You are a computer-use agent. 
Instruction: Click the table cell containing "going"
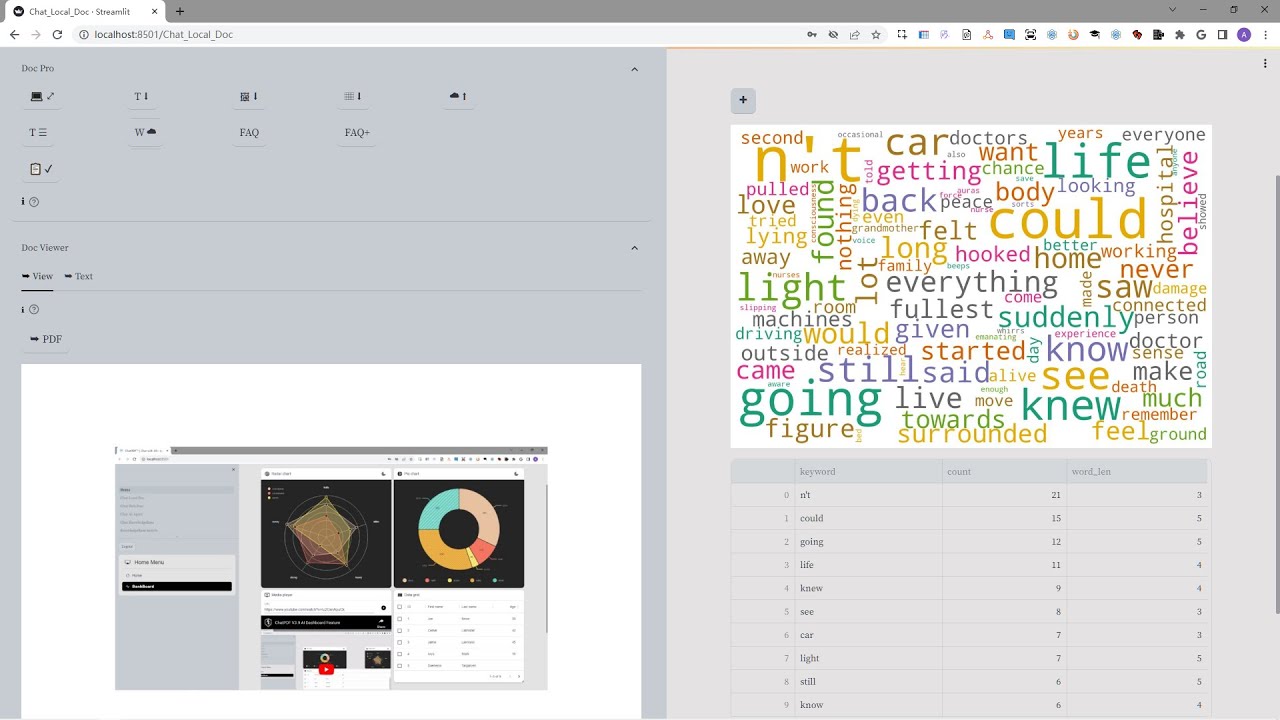867,542
